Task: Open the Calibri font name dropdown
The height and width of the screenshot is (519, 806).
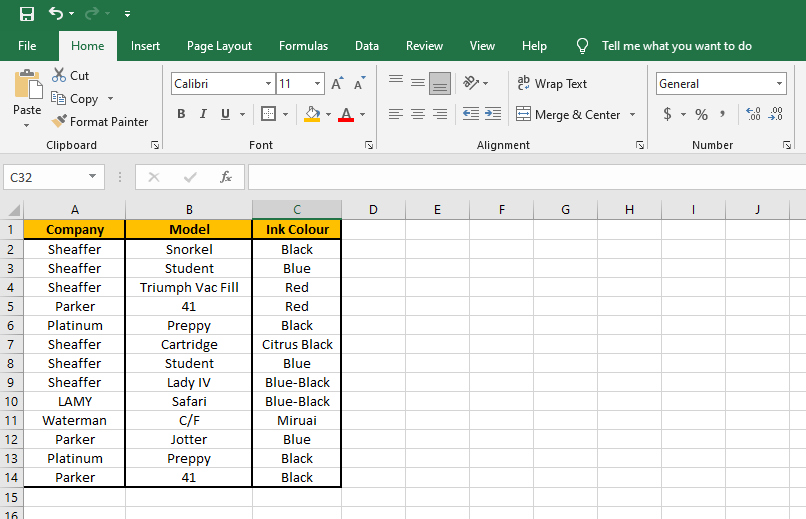Action: (x=268, y=84)
